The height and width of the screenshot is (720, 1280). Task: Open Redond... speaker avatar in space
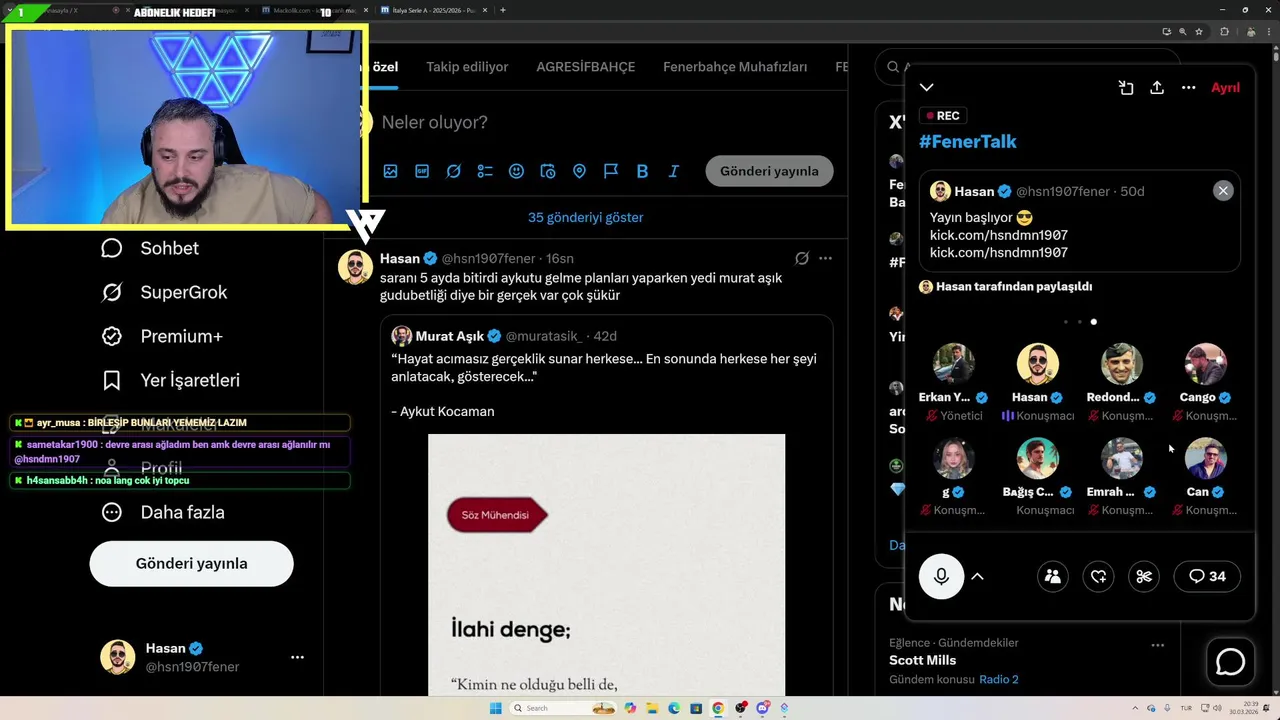point(1122,364)
